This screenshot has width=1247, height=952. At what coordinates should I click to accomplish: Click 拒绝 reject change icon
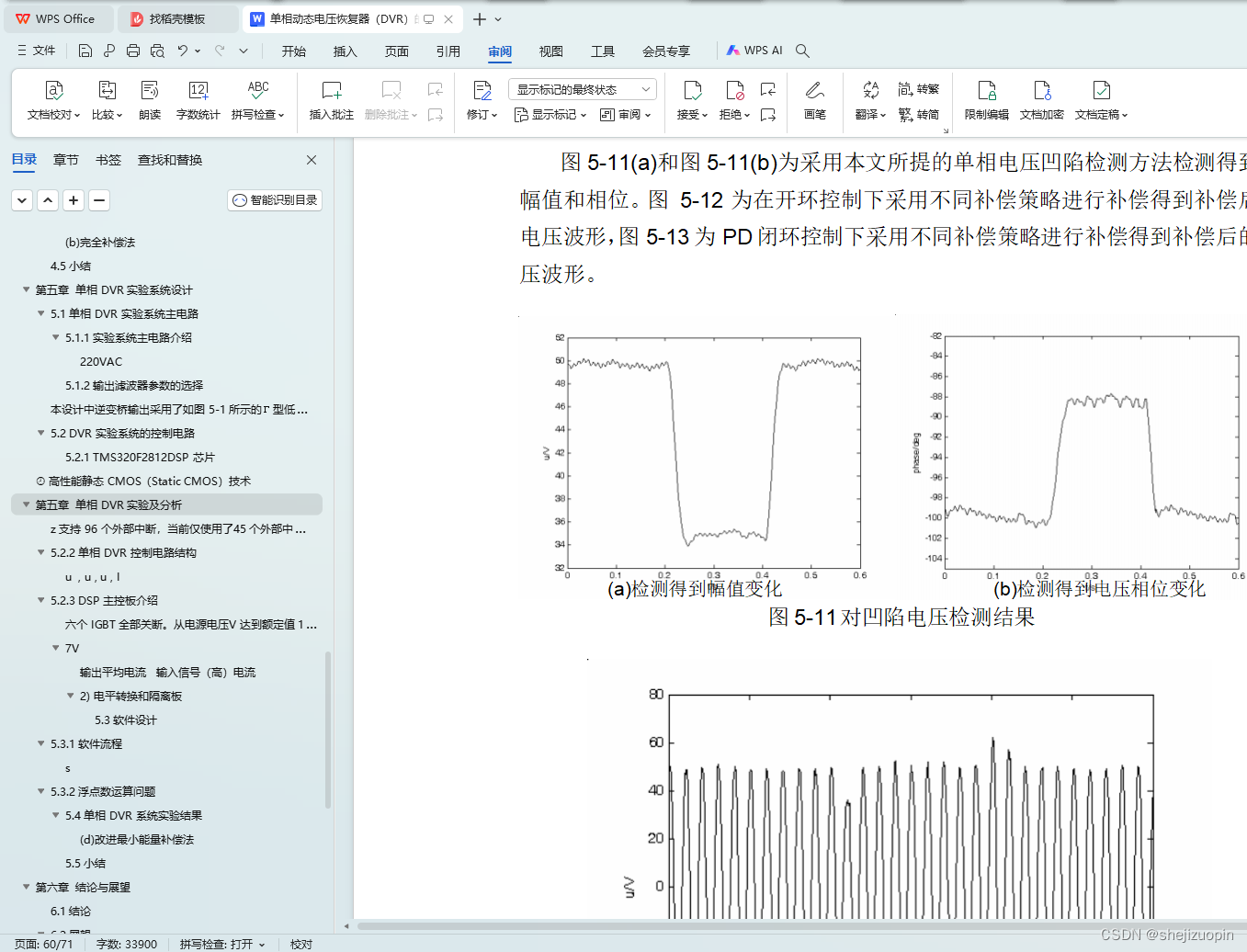(735, 101)
